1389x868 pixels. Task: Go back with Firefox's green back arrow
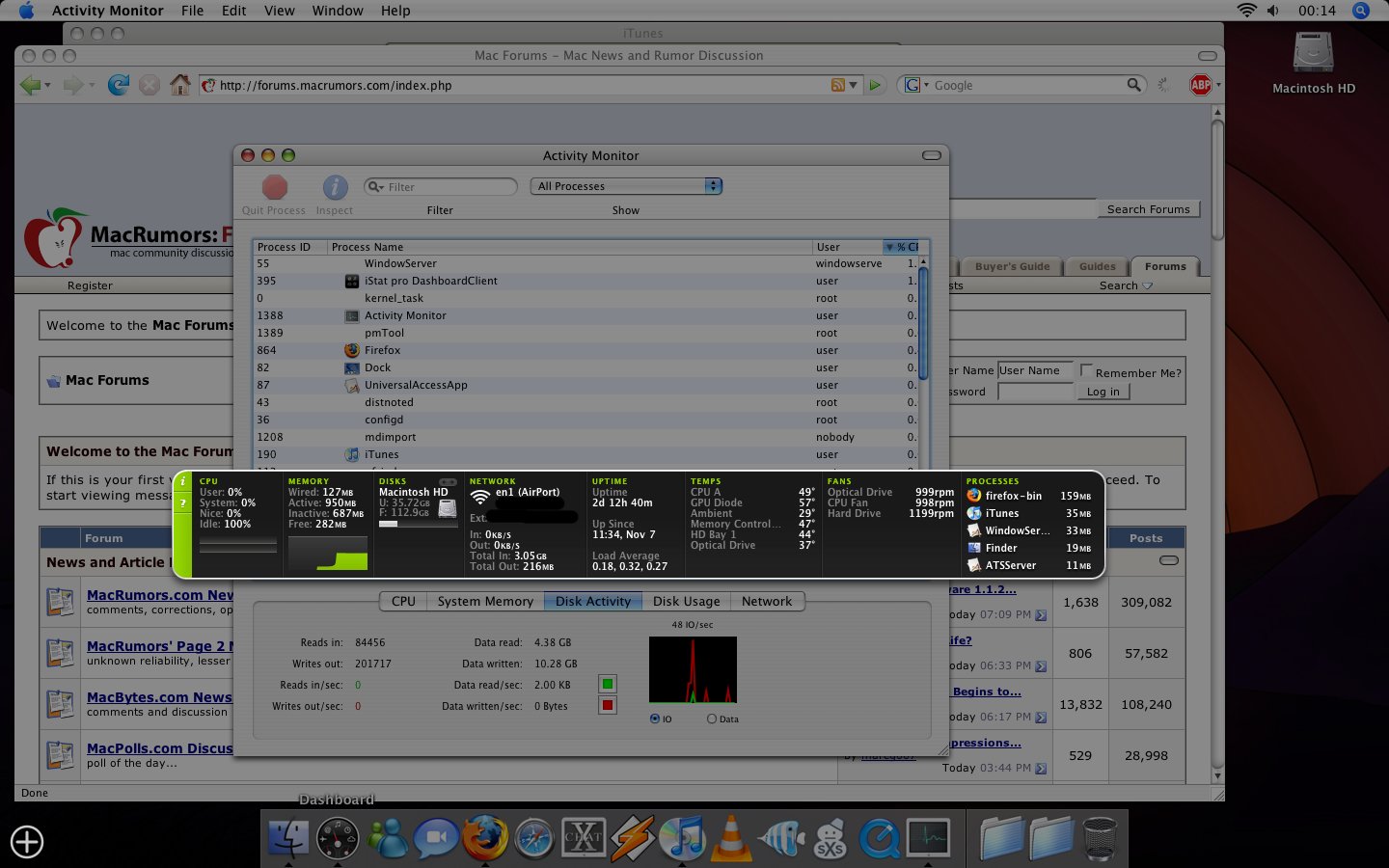31,85
